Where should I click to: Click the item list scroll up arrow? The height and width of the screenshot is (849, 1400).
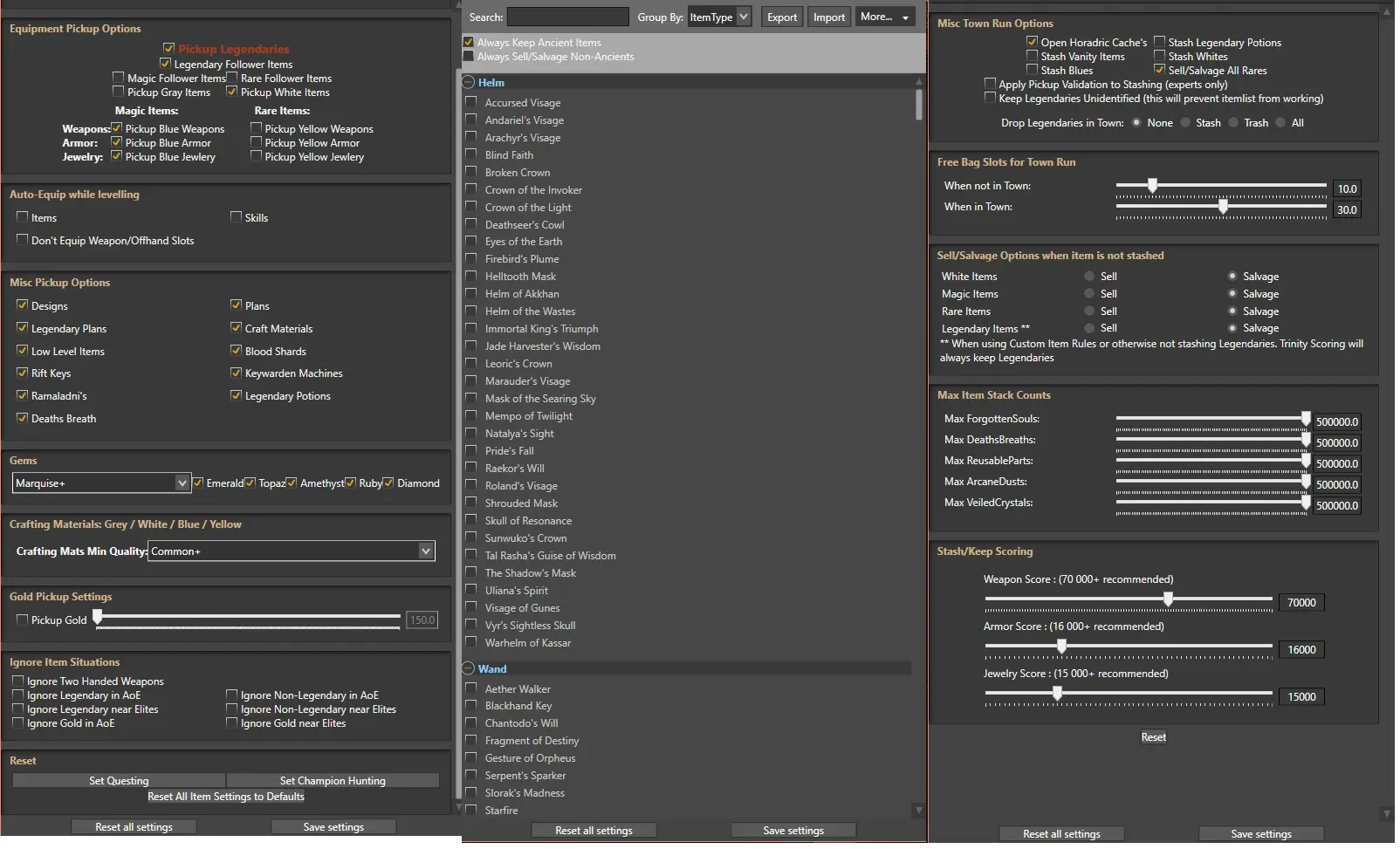click(917, 82)
